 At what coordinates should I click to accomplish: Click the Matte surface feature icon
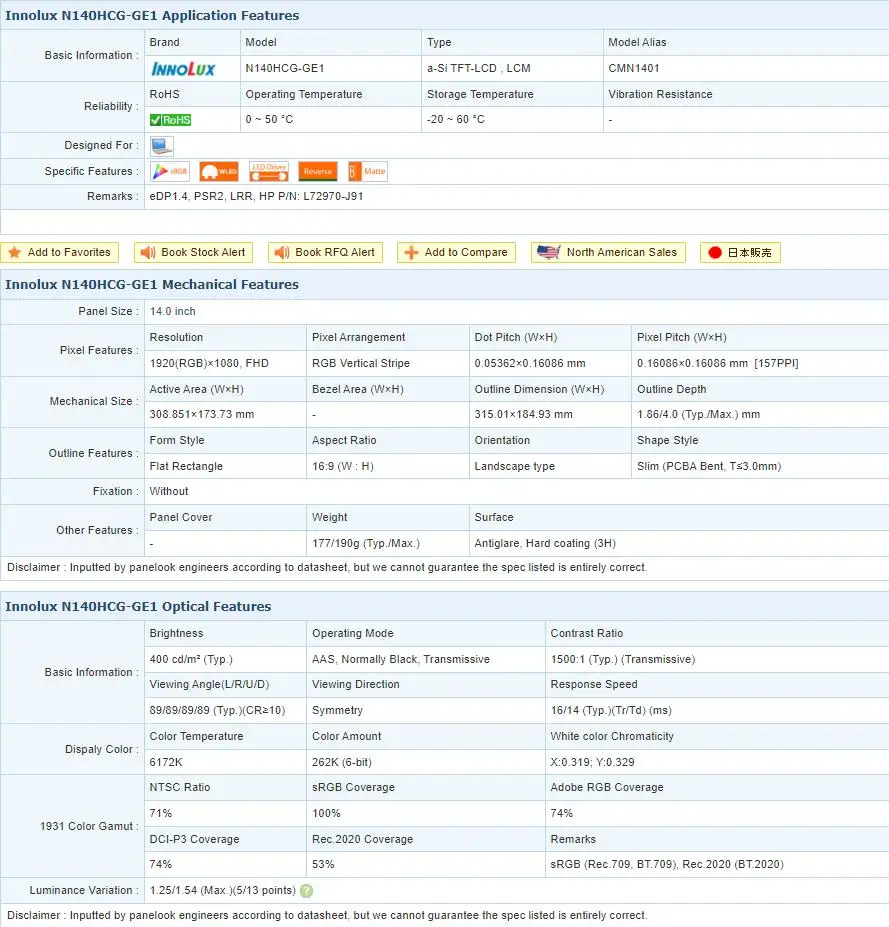(x=368, y=171)
